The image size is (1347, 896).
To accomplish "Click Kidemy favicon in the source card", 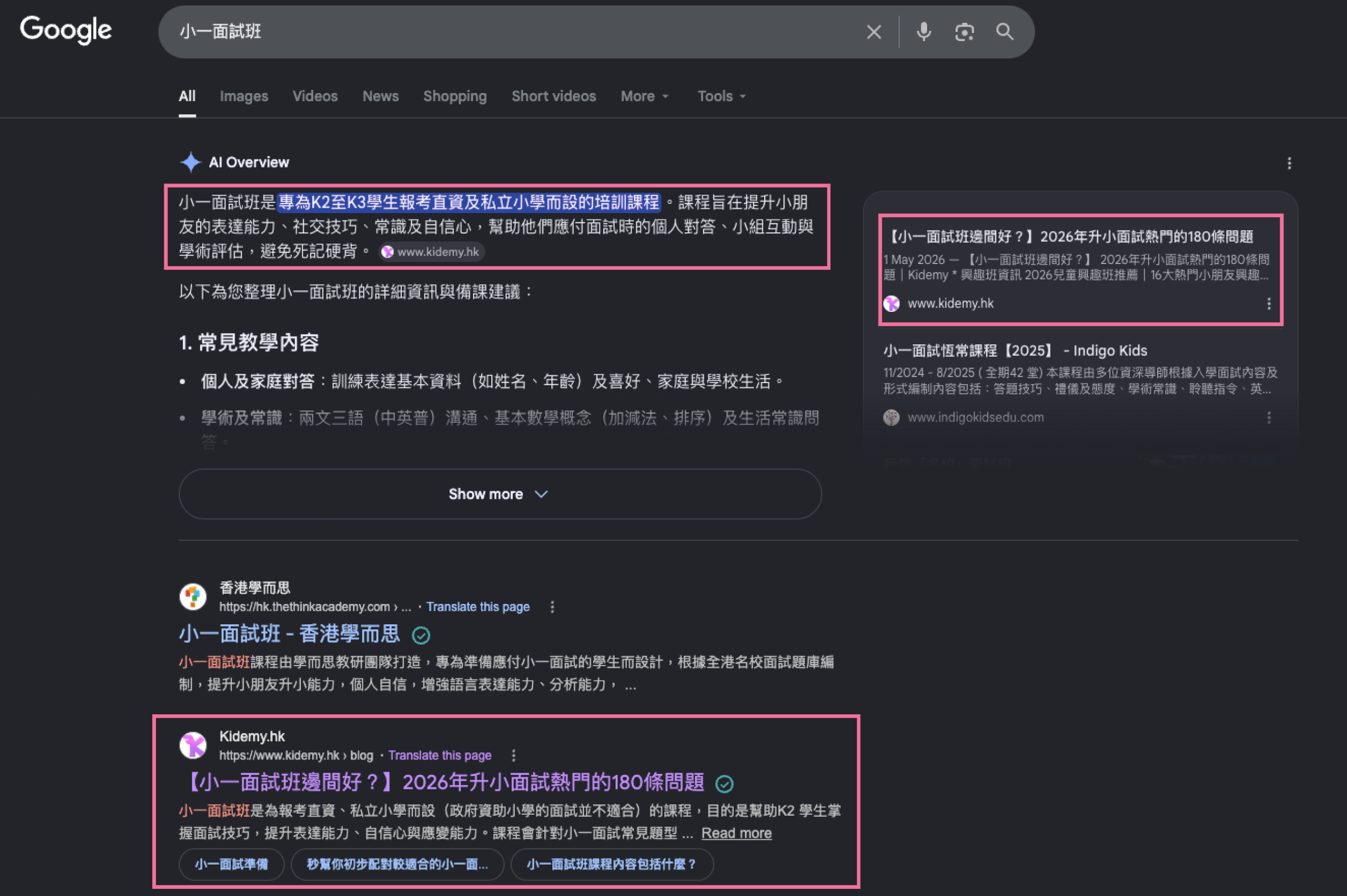I will [x=891, y=303].
